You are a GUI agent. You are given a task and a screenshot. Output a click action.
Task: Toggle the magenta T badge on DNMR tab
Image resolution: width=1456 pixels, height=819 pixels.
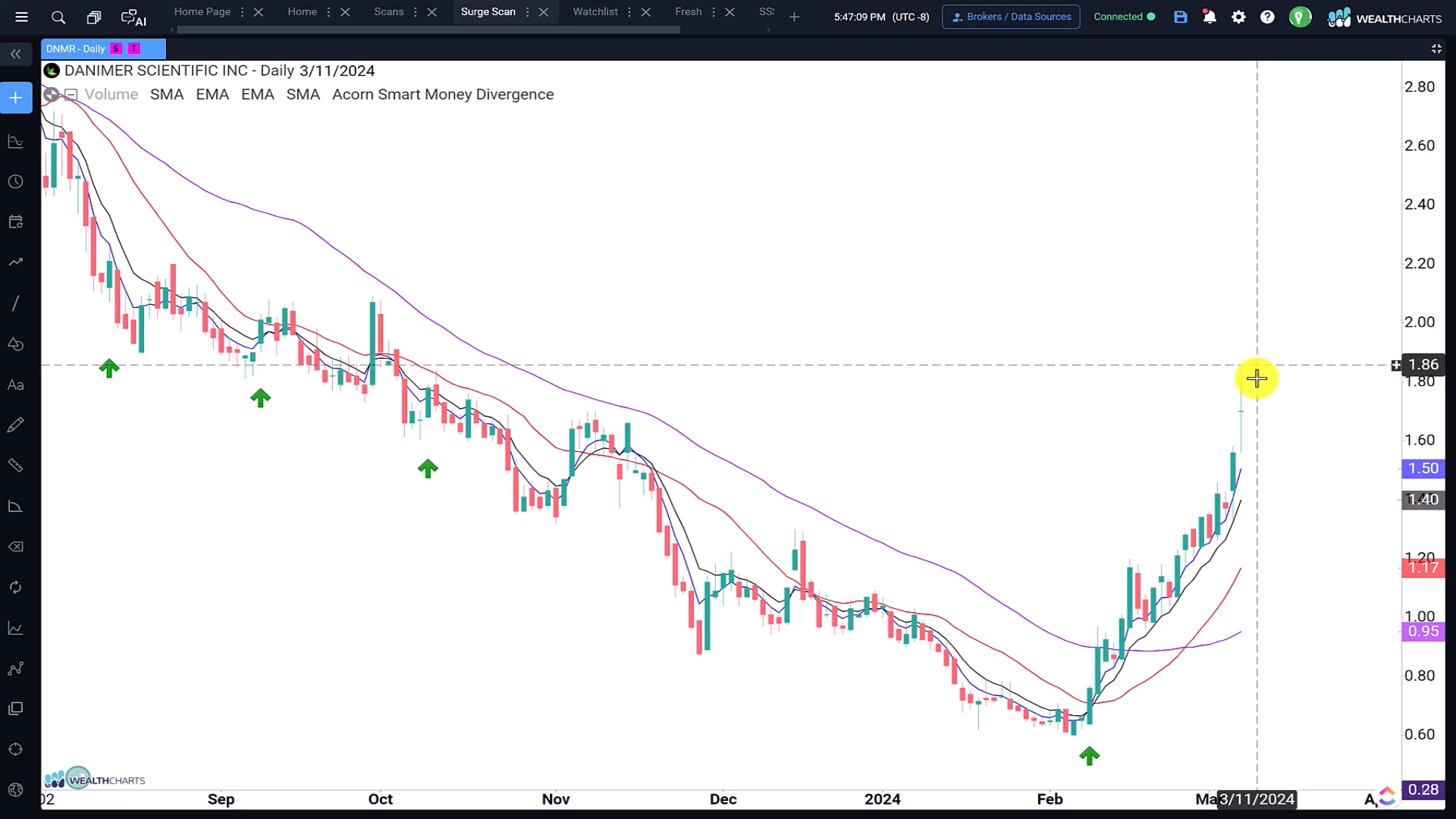tap(134, 49)
